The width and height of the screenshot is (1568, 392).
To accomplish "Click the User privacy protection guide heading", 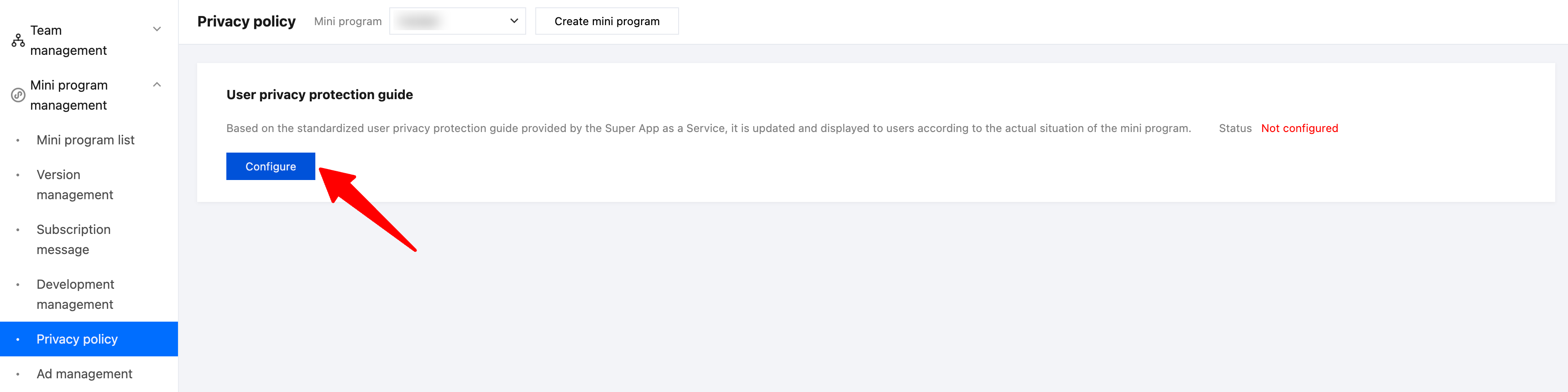I will point(319,95).
